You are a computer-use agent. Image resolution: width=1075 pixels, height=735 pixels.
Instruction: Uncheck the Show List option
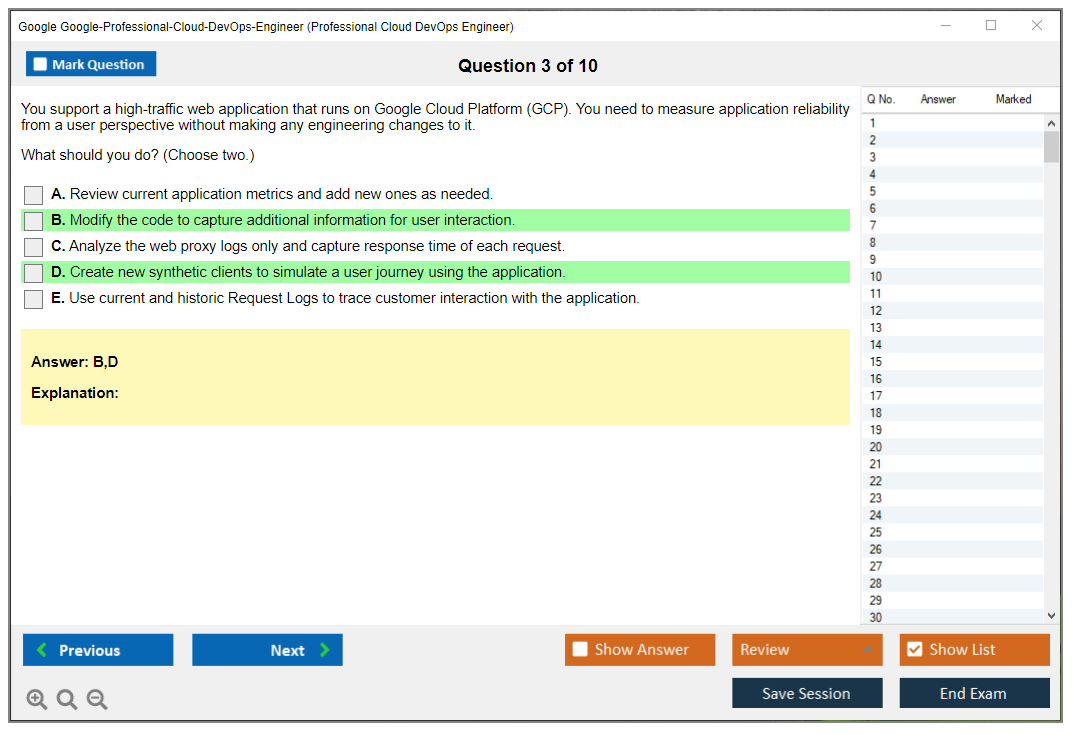pos(914,650)
